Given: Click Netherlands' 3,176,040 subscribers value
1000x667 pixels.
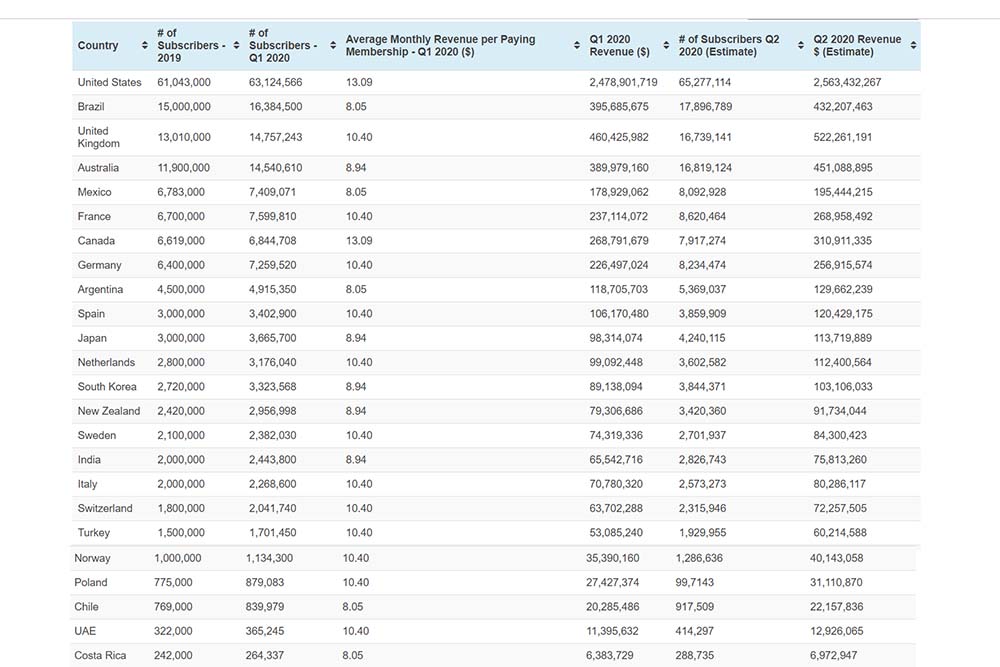Looking at the screenshot, I should (x=272, y=362).
